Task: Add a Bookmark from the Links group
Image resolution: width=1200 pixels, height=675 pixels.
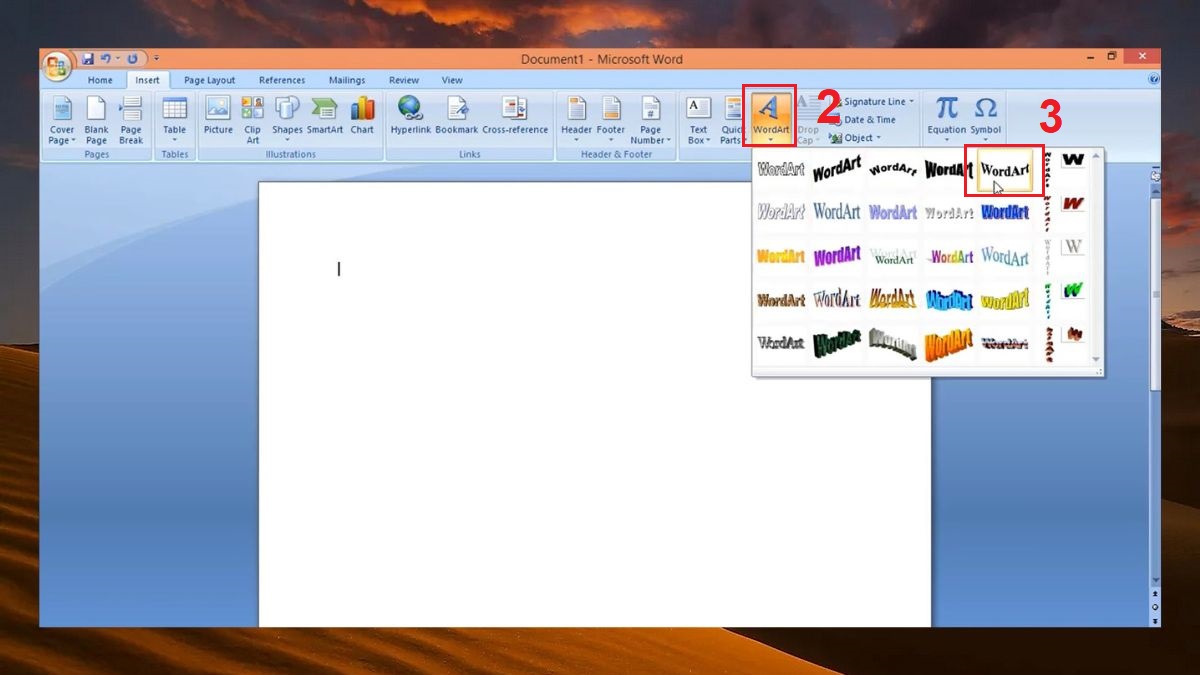Action: click(457, 116)
